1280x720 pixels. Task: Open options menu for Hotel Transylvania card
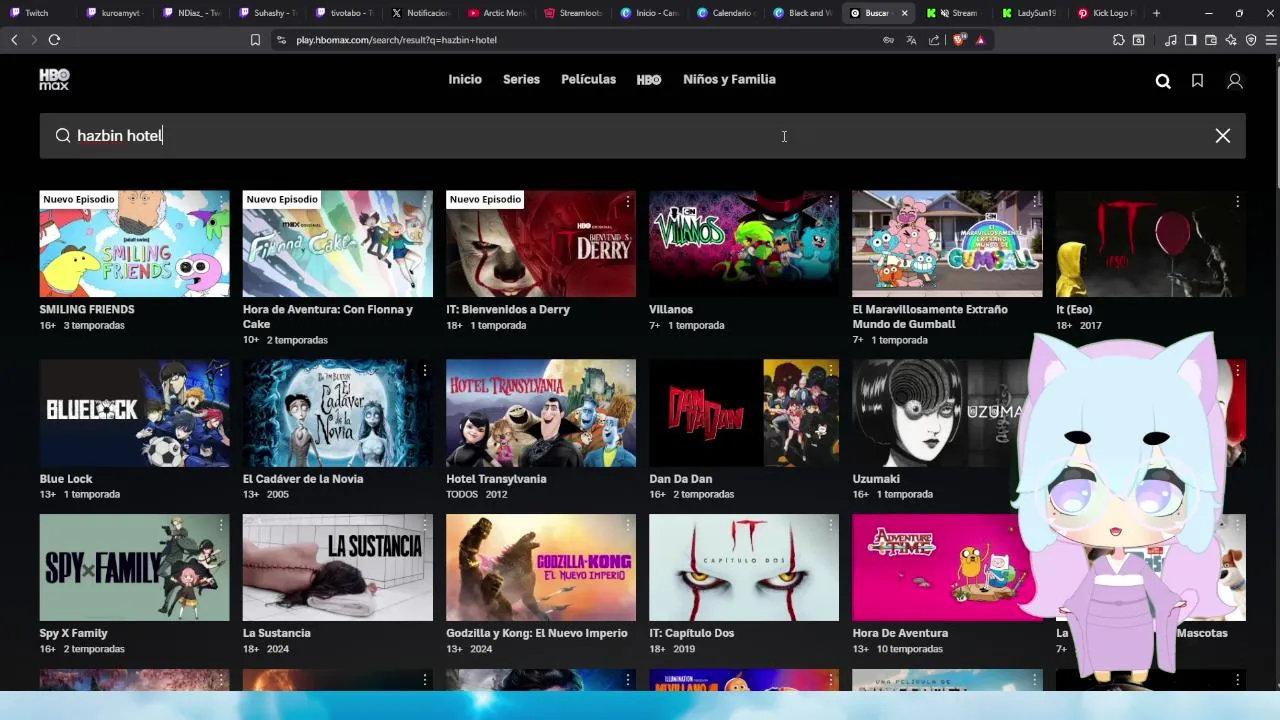tap(627, 371)
